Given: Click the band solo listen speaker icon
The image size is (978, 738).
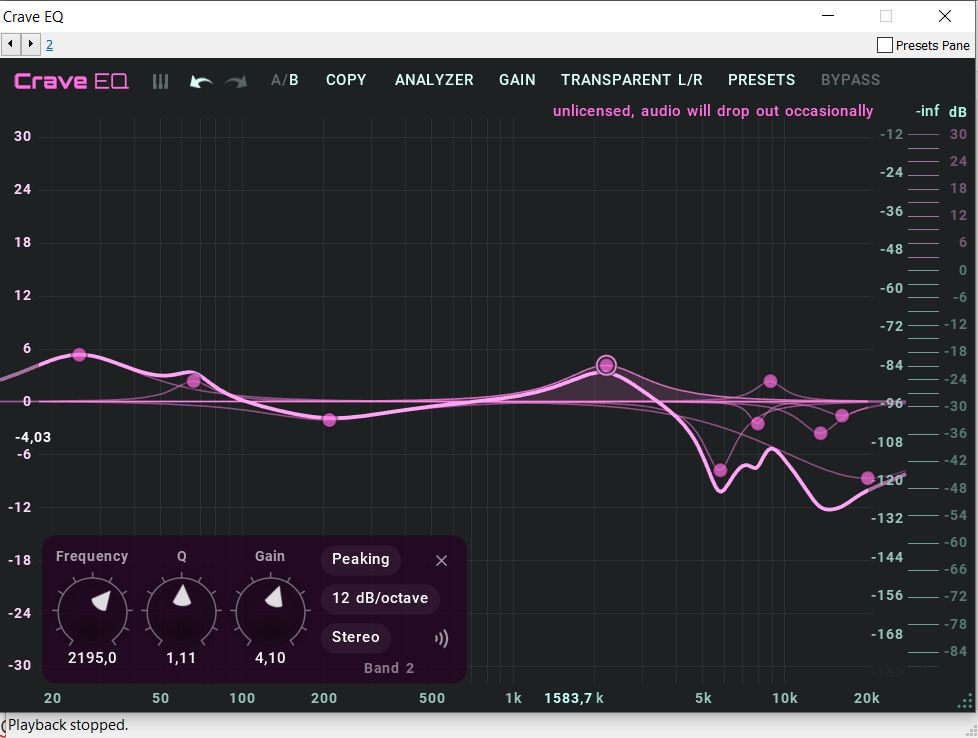Looking at the screenshot, I should click(441, 638).
